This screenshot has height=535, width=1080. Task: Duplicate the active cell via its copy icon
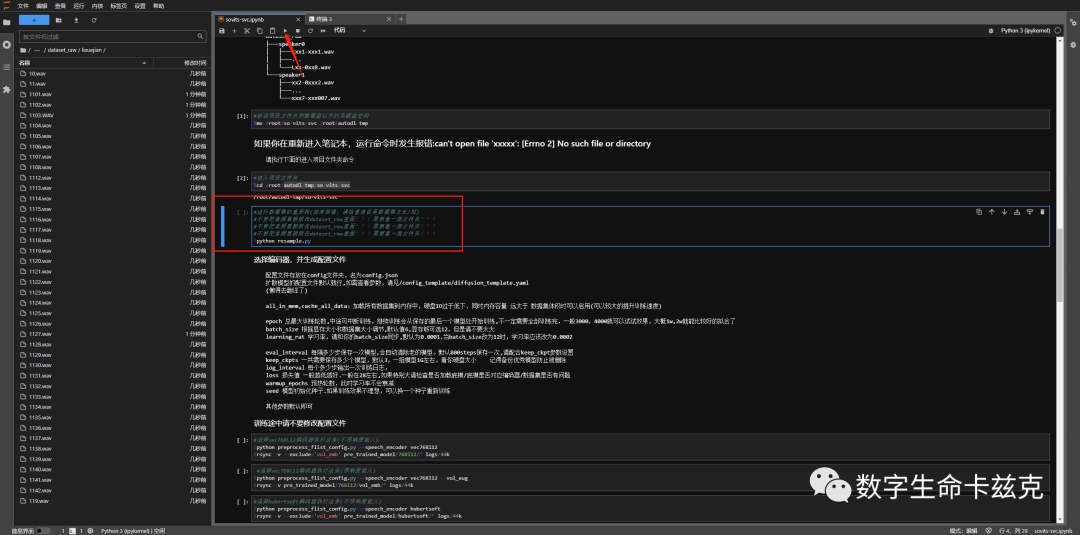click(979, 212)
